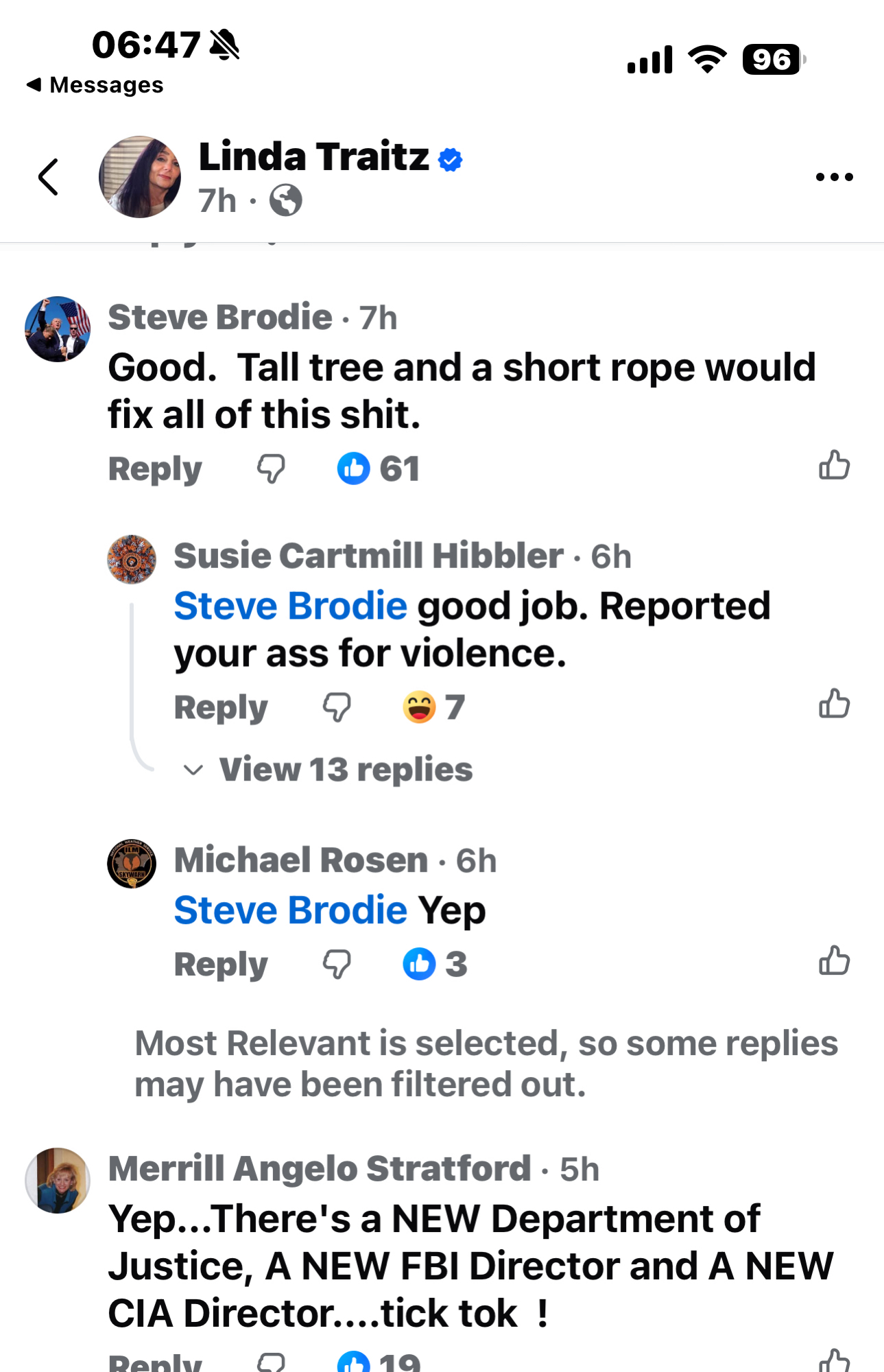View the laughing reactions on Susie's reply

point(433,707)
